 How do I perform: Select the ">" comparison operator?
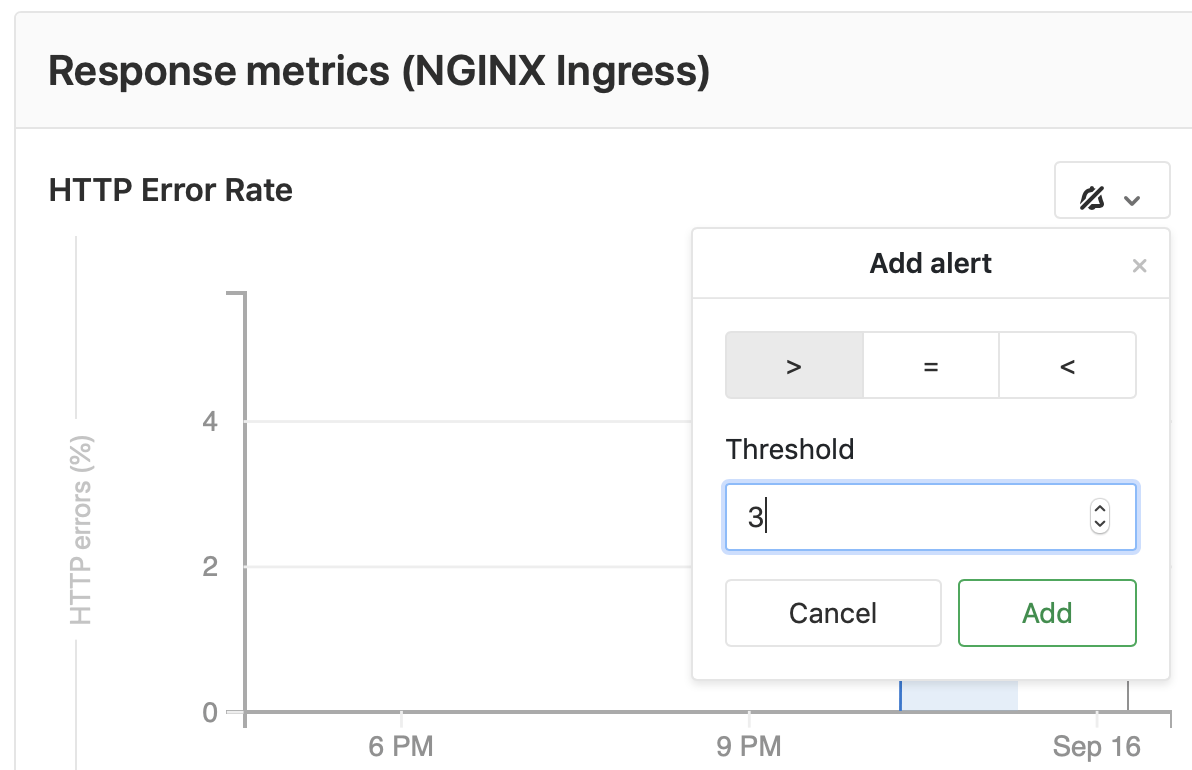[793, 365]
